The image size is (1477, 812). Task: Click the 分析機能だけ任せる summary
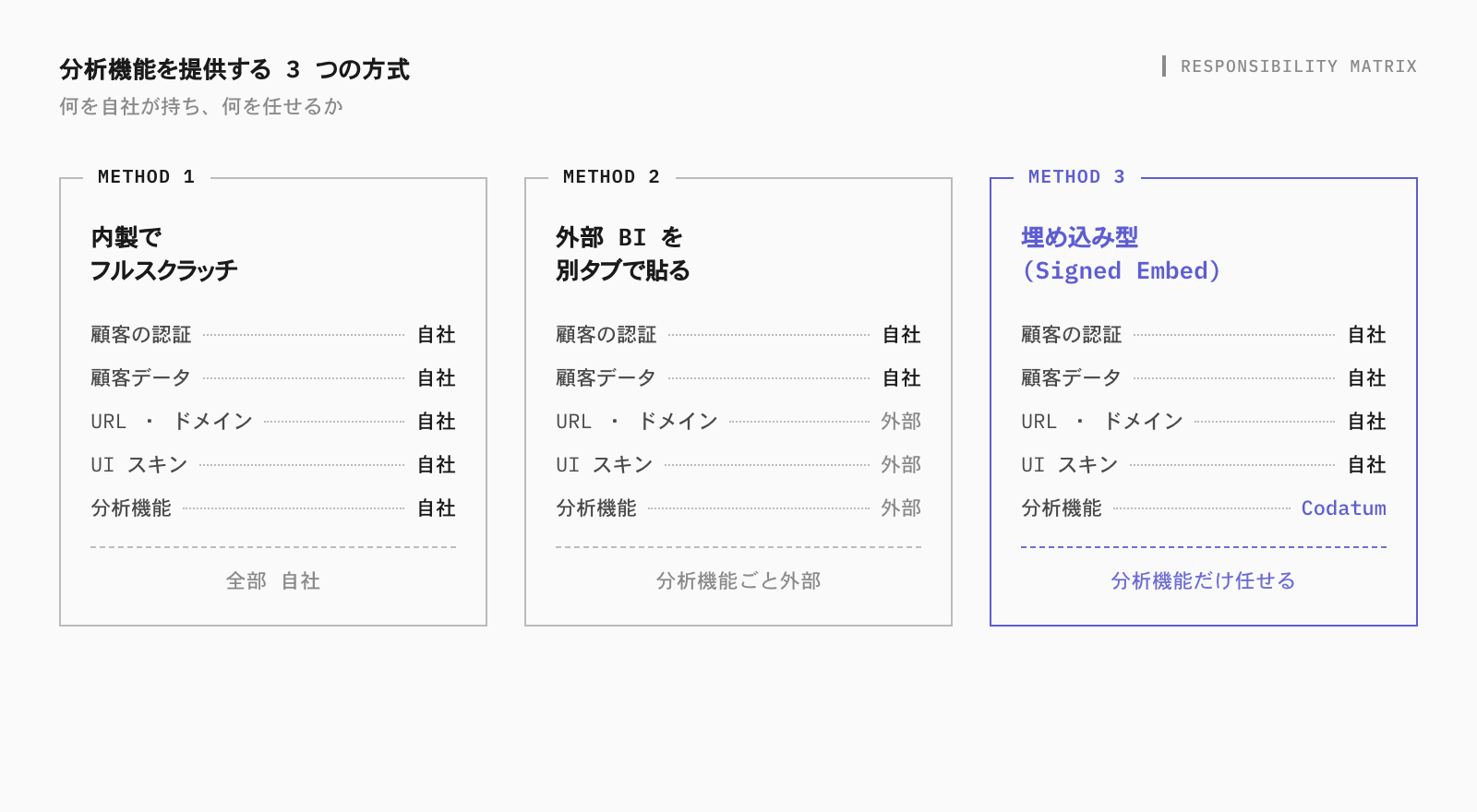tap(1204, 580)
